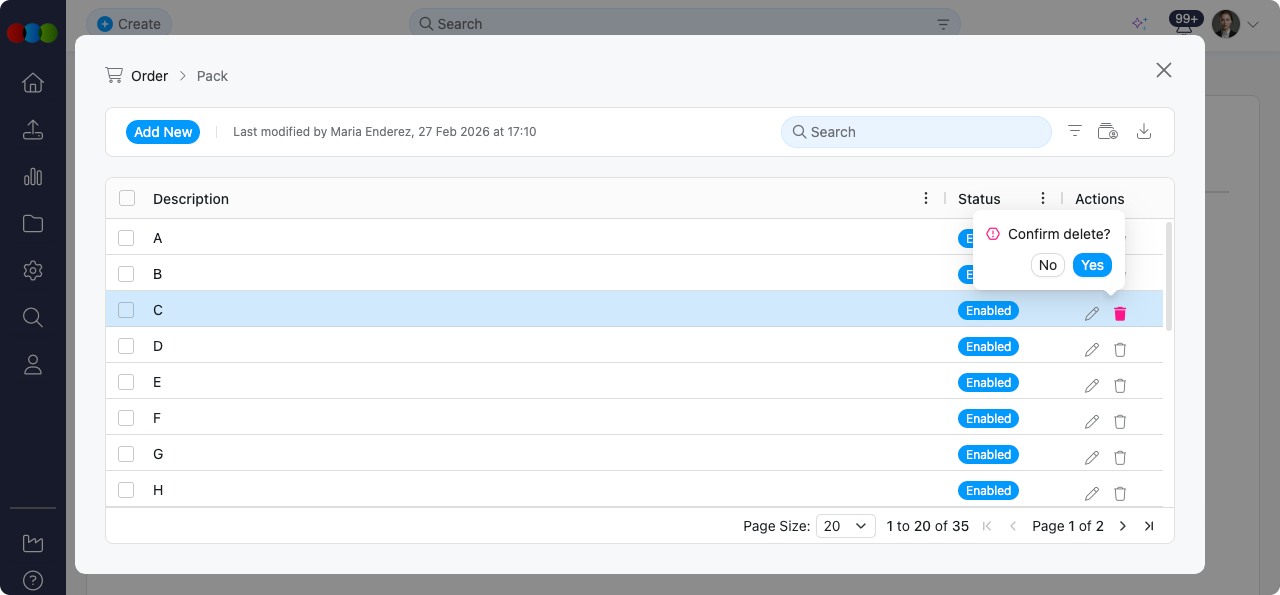Delete row E using the trash icon
Image resolution: width=1280 pixels, height=595 pixels.
point(1120,386)
